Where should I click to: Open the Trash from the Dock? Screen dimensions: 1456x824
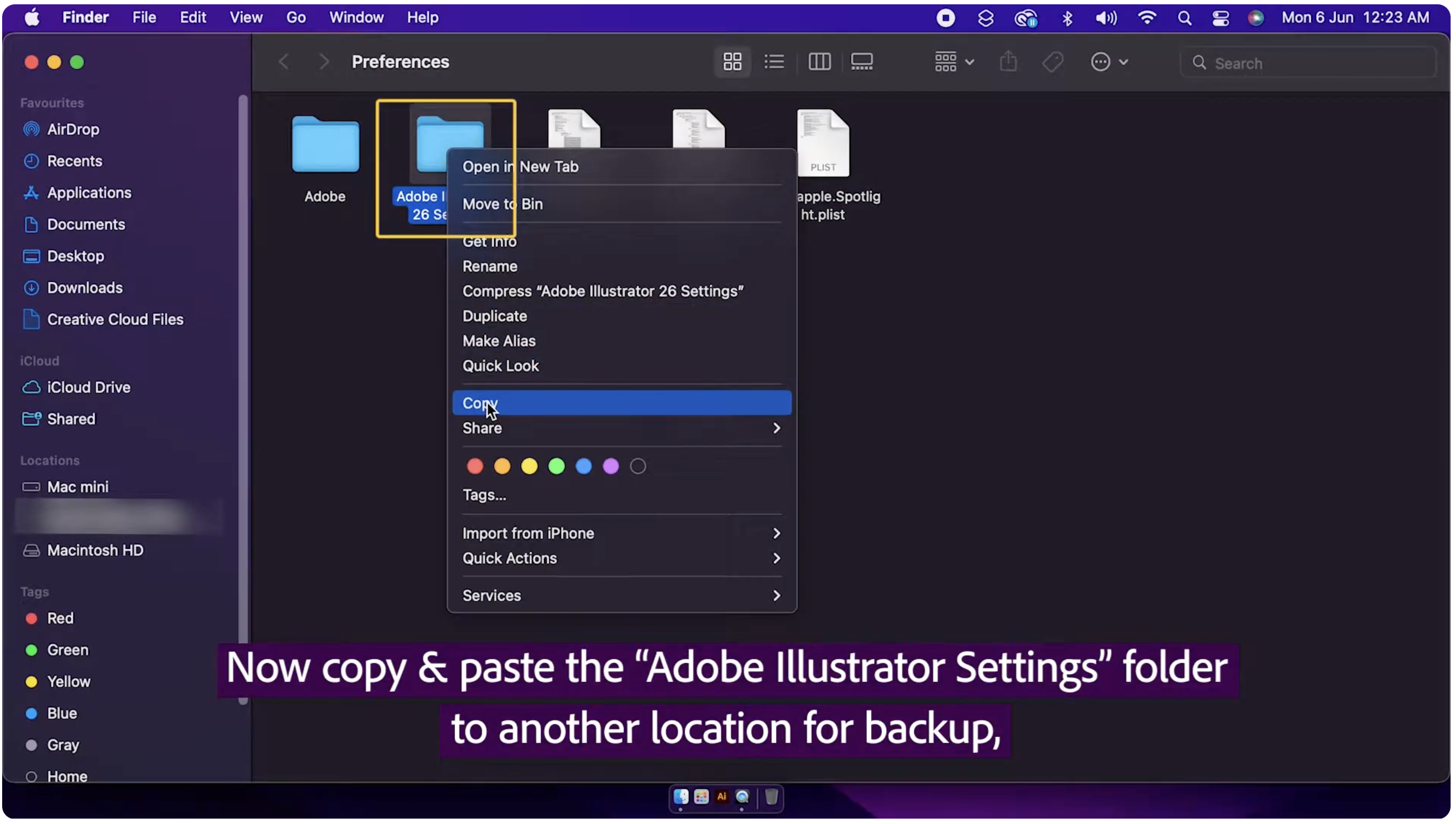pyautogui.click(x=771, y=798)
